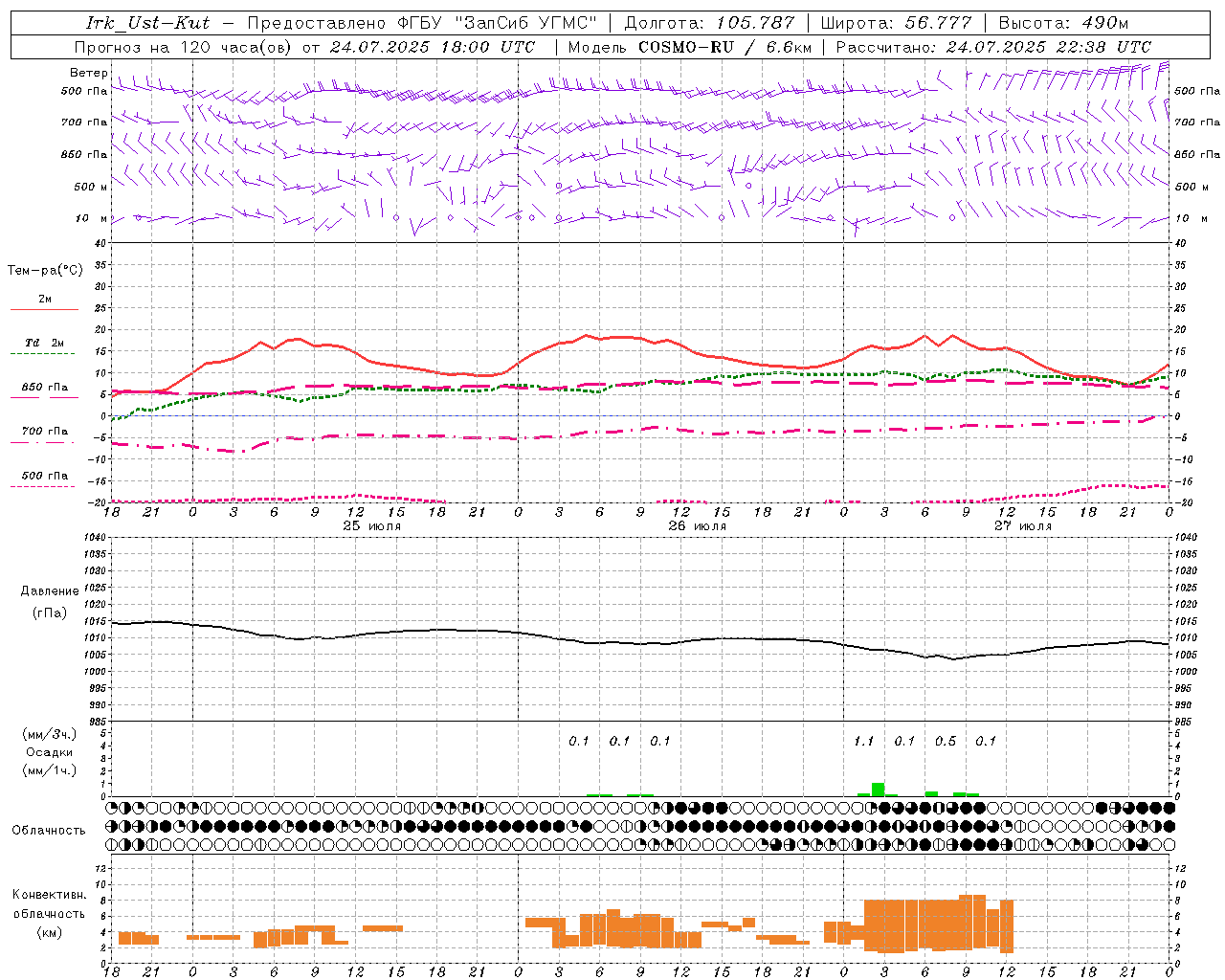Click the "25 июля" date label
The height and width of the screenshot is (980, 1225).
[x=372, y=526]
